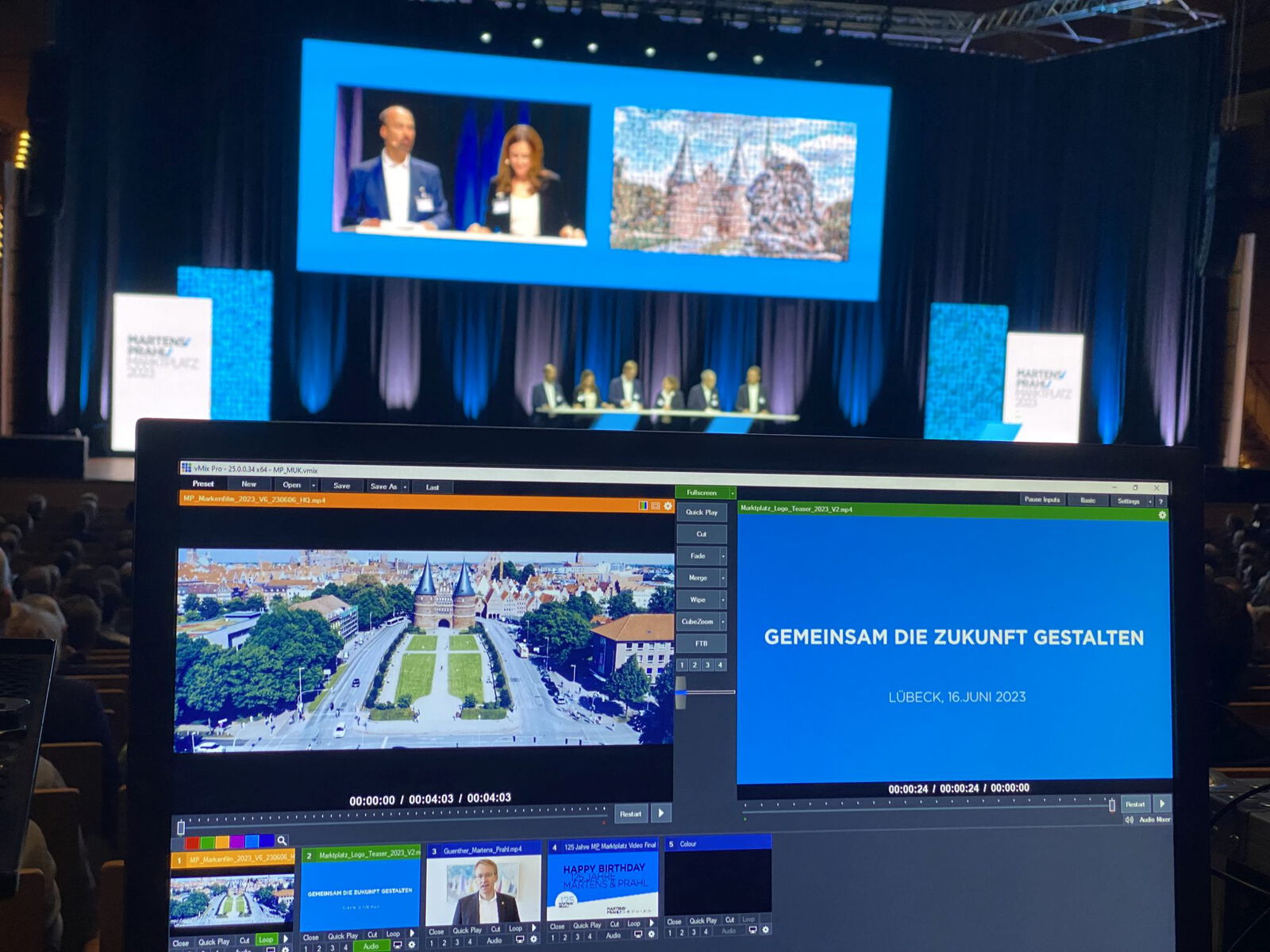Open the output window settings gear

(1162, 515)
